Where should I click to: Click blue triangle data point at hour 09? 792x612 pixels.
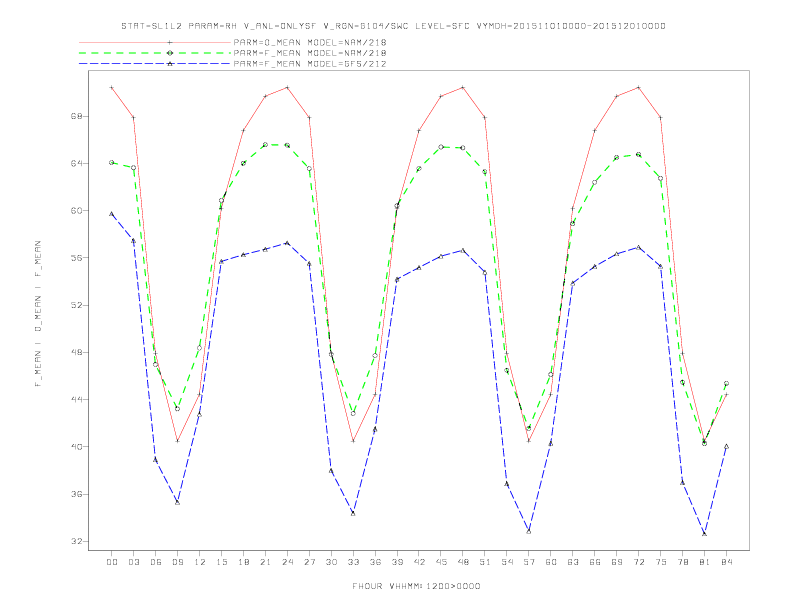coord(177,502)
